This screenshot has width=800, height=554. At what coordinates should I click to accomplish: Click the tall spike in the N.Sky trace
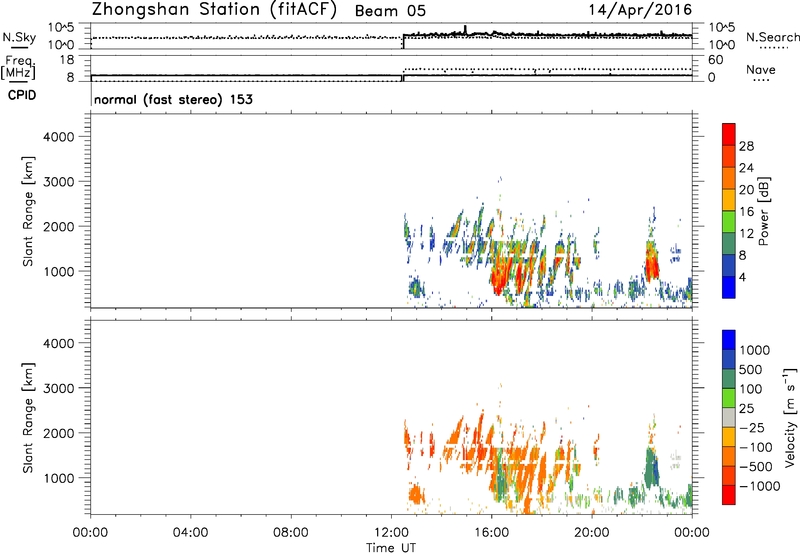[x=465, y=30]
